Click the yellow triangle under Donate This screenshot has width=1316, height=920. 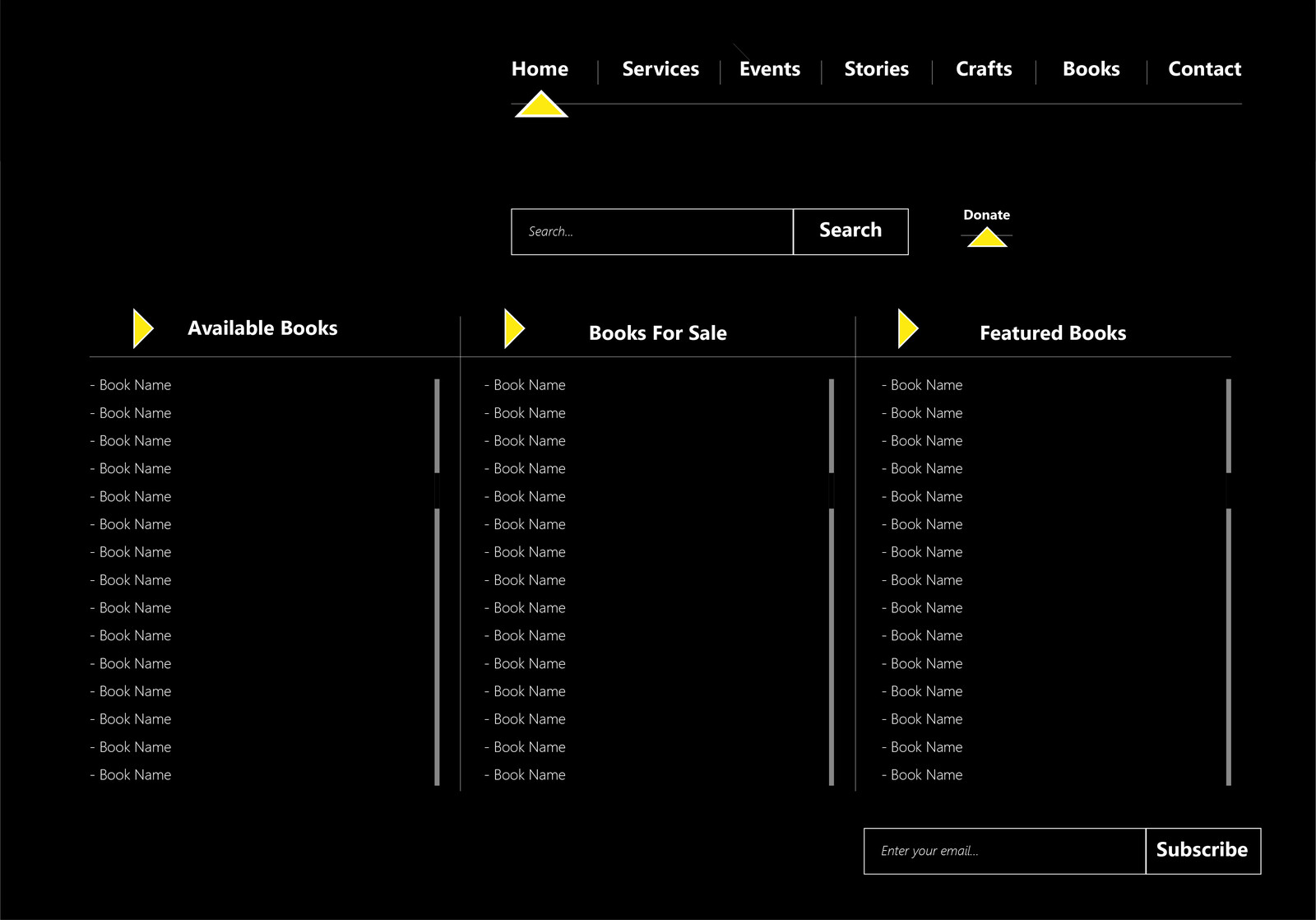[987, 238]
